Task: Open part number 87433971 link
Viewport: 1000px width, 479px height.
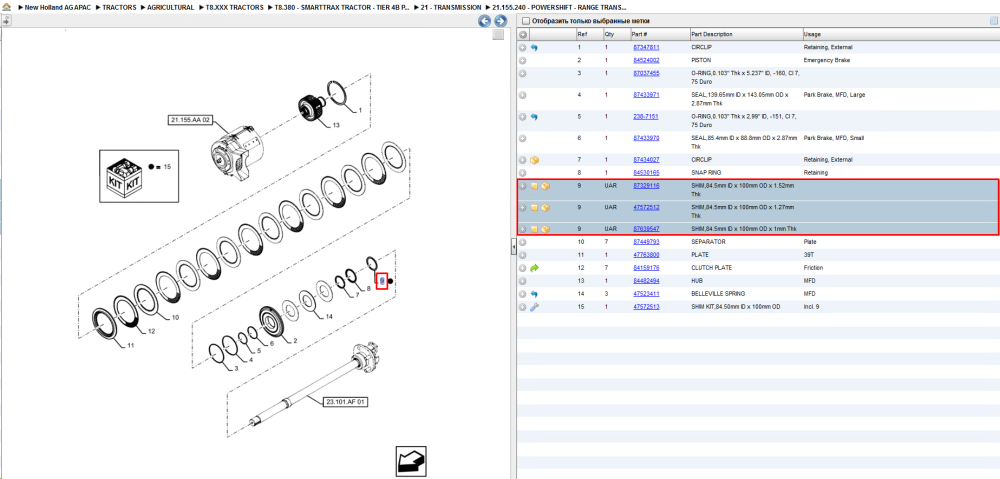Action: (646, 95)
